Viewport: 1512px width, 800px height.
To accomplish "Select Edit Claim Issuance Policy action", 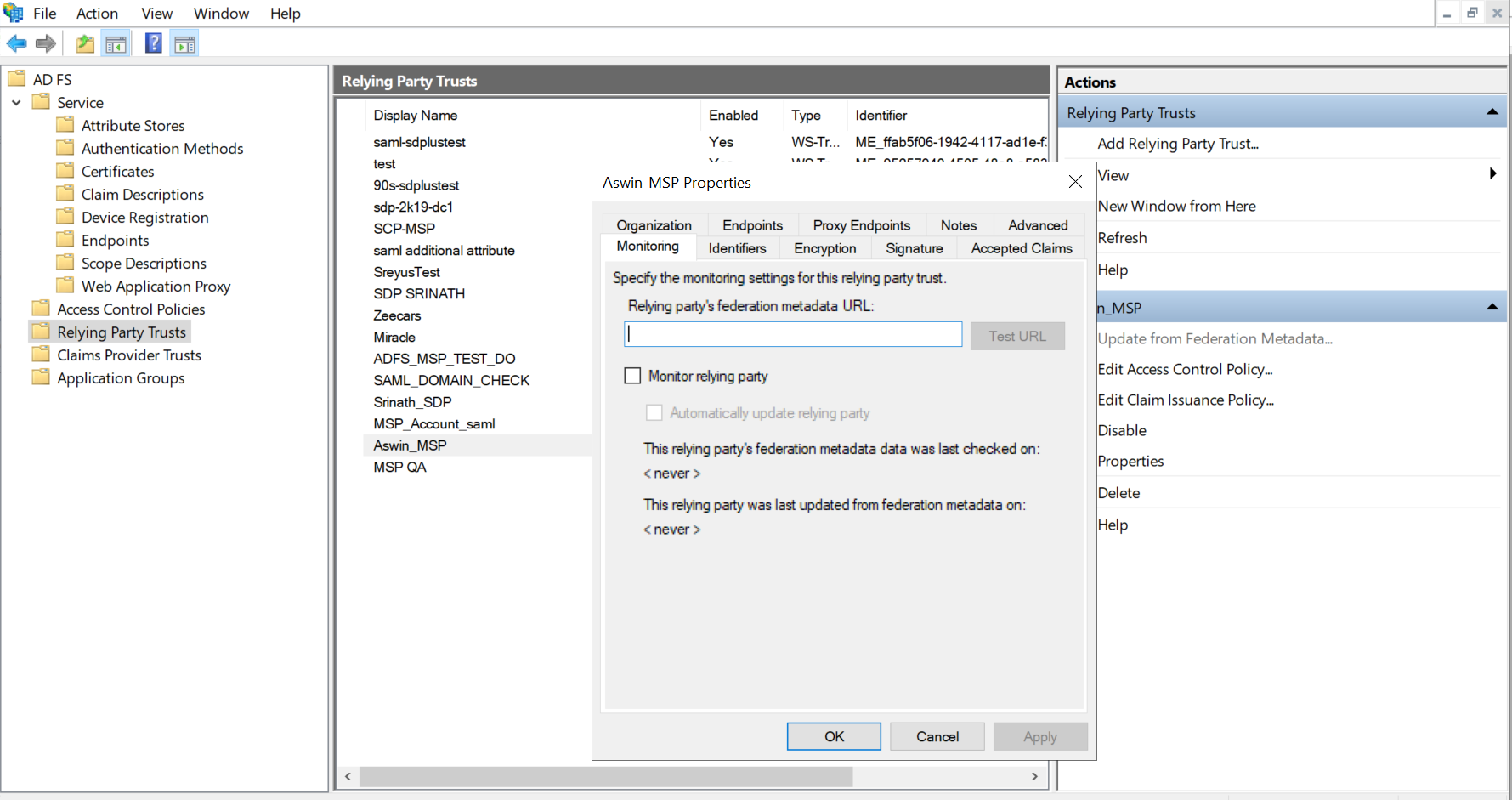I will pos(1185,400).
